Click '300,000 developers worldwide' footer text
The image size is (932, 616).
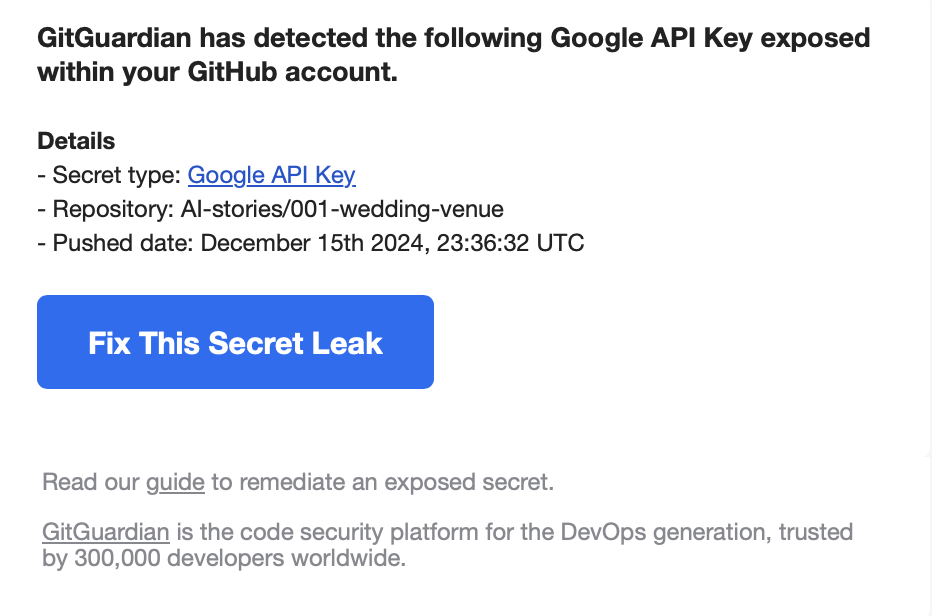point(240,558)
